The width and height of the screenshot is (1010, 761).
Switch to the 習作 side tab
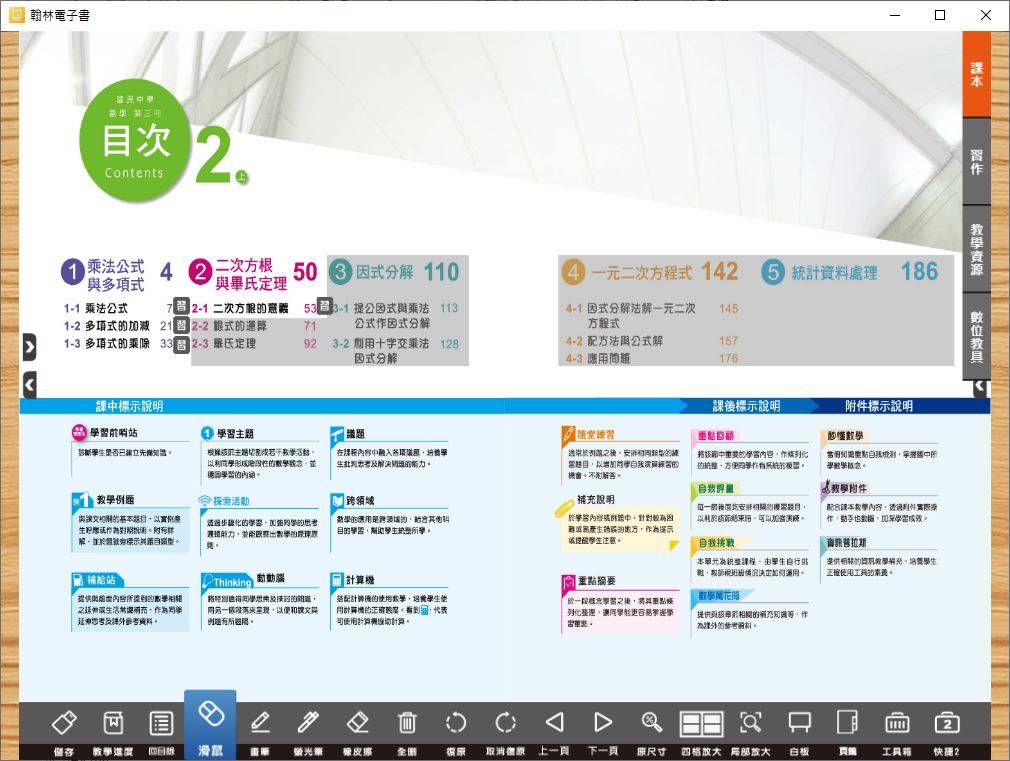[977, 162]
